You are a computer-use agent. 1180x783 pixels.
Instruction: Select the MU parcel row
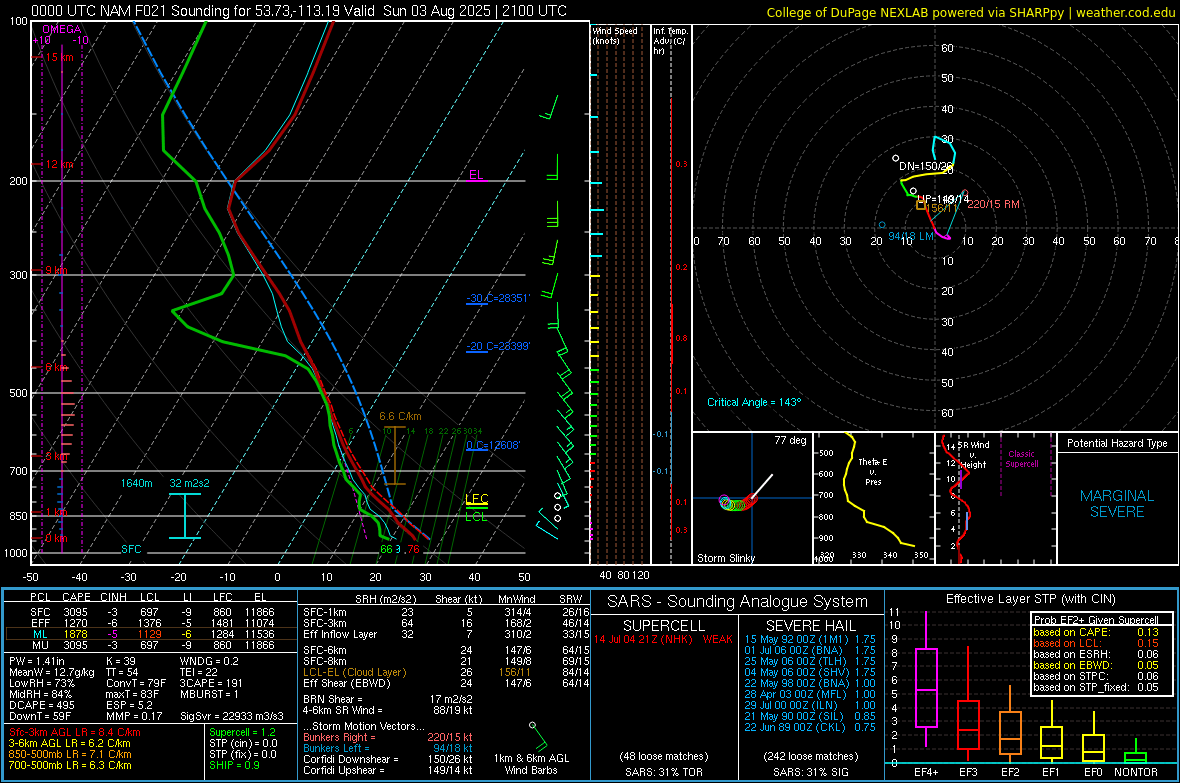pos(151,645)
